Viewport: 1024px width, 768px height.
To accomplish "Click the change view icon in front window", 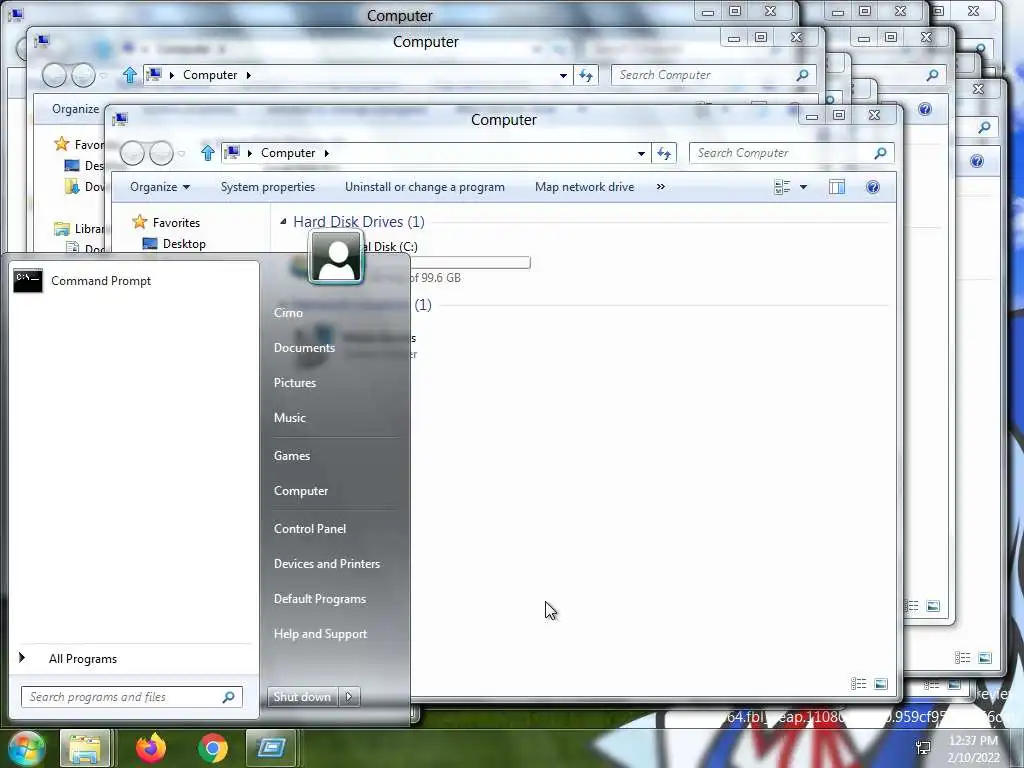I will 782,187.
